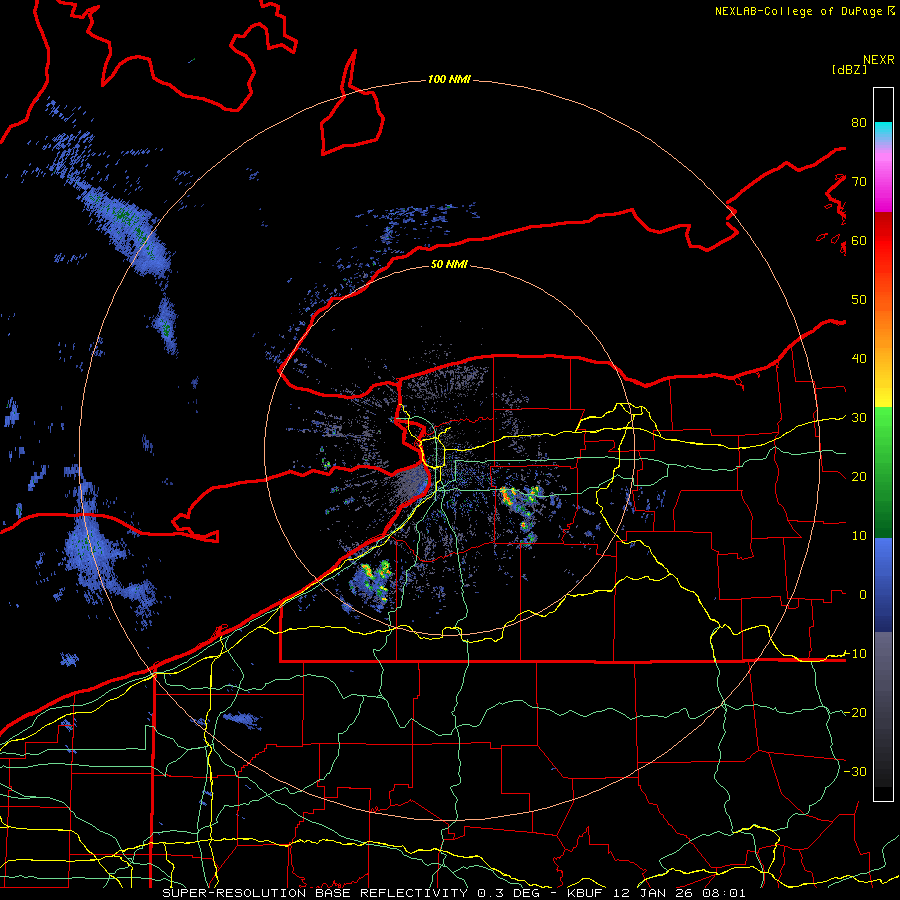Click the 0.3 DEG elevation angle text
This screenshot has height=900, width=900.
(511, 893)
